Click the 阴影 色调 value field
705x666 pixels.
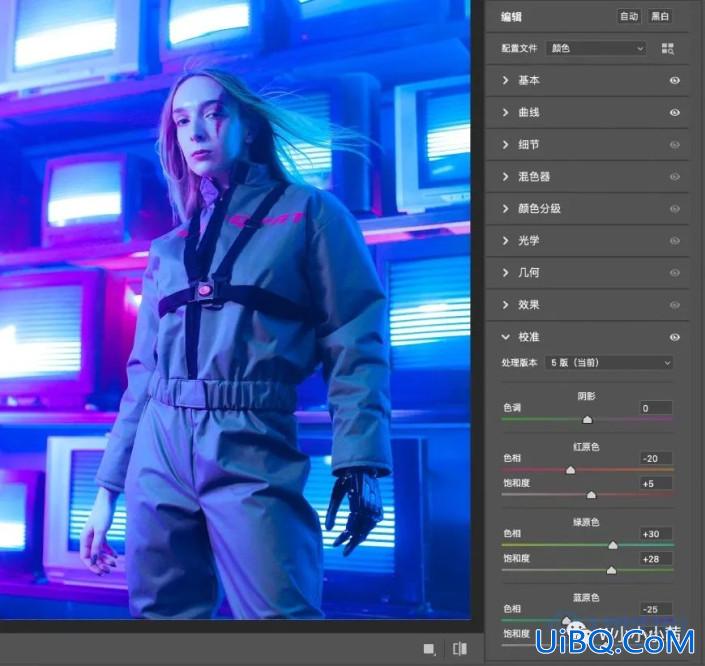656,408
